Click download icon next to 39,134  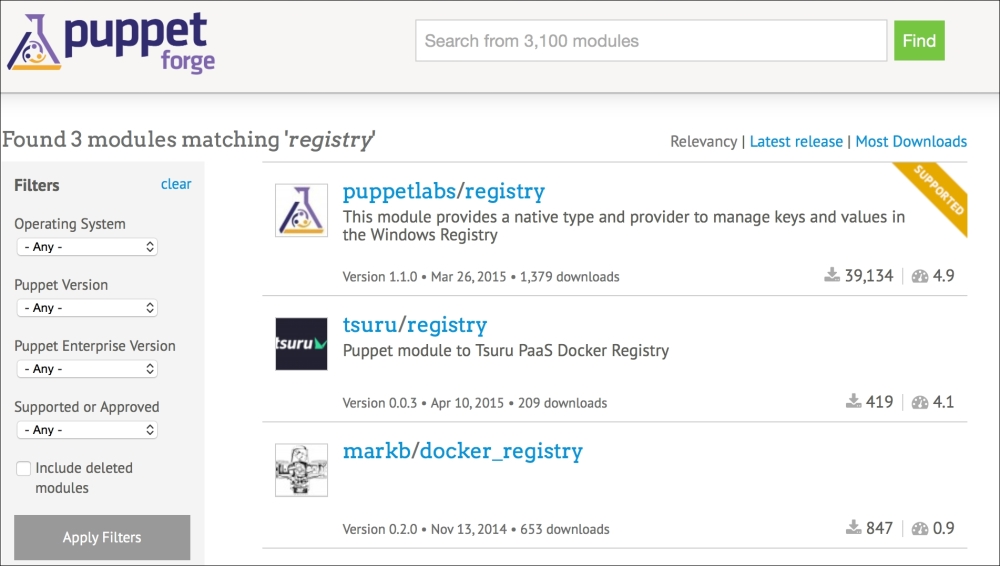pos(830,276)
